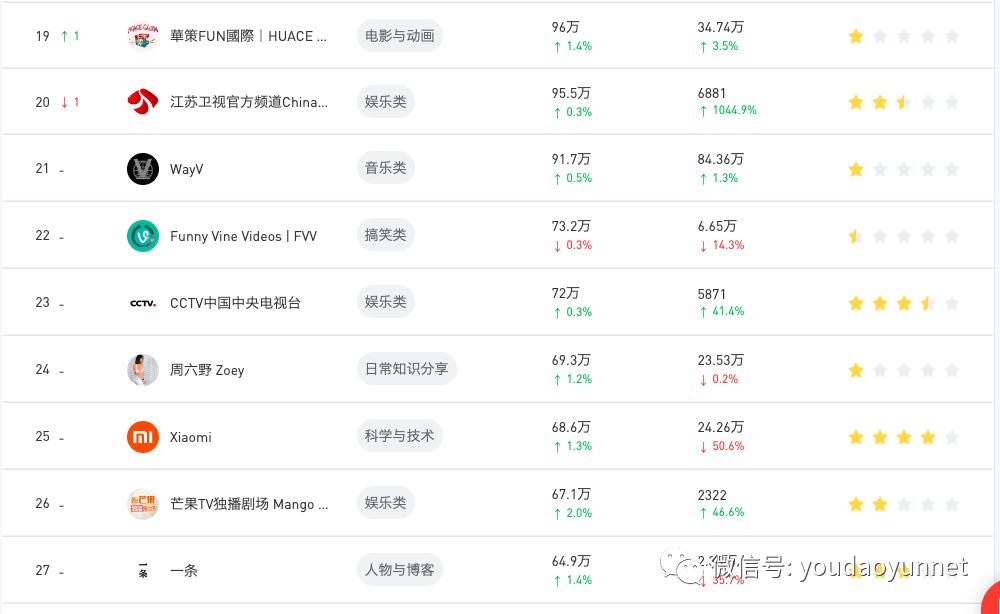Open CCTV中国中央电视台 channel link
The image size is (1000, 614).
(235, 303)
